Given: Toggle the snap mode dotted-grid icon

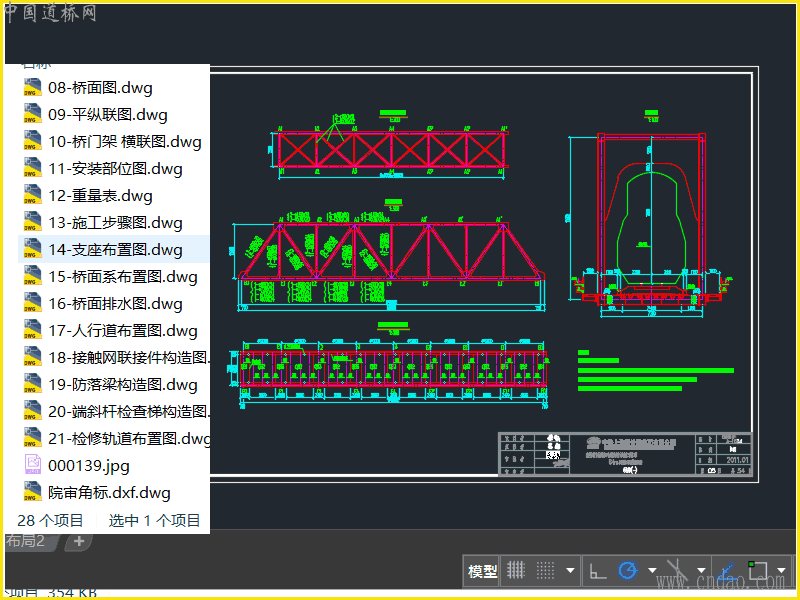Looking at the screenshot, I should tap(545, 571).
